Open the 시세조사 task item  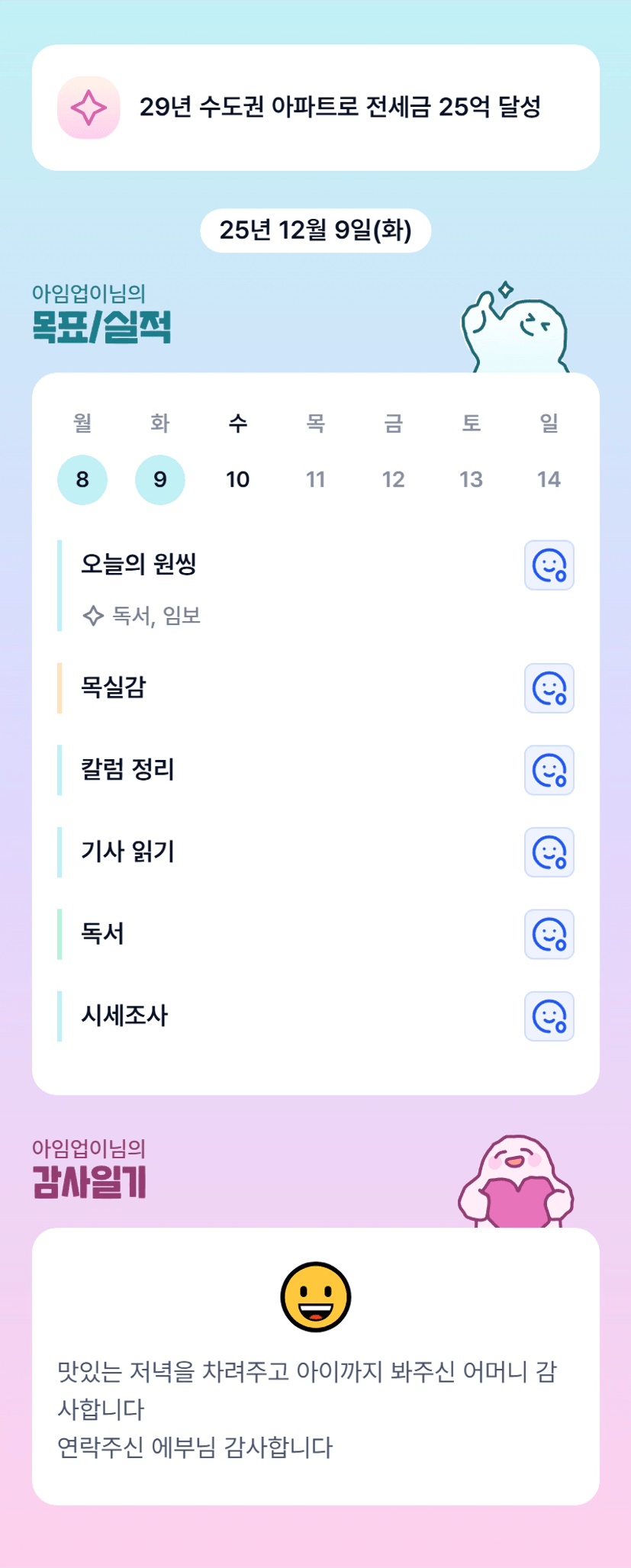point(124,1016)
